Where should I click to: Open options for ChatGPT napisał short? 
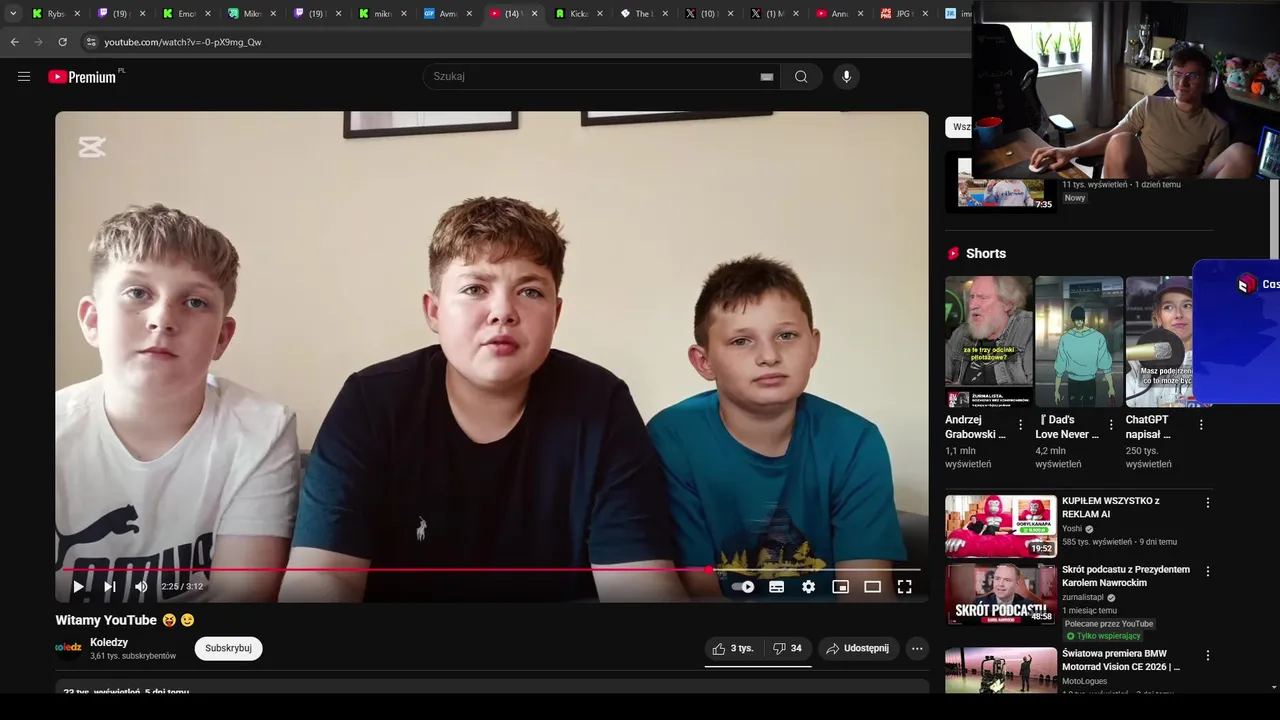(x=1201, y=425)
